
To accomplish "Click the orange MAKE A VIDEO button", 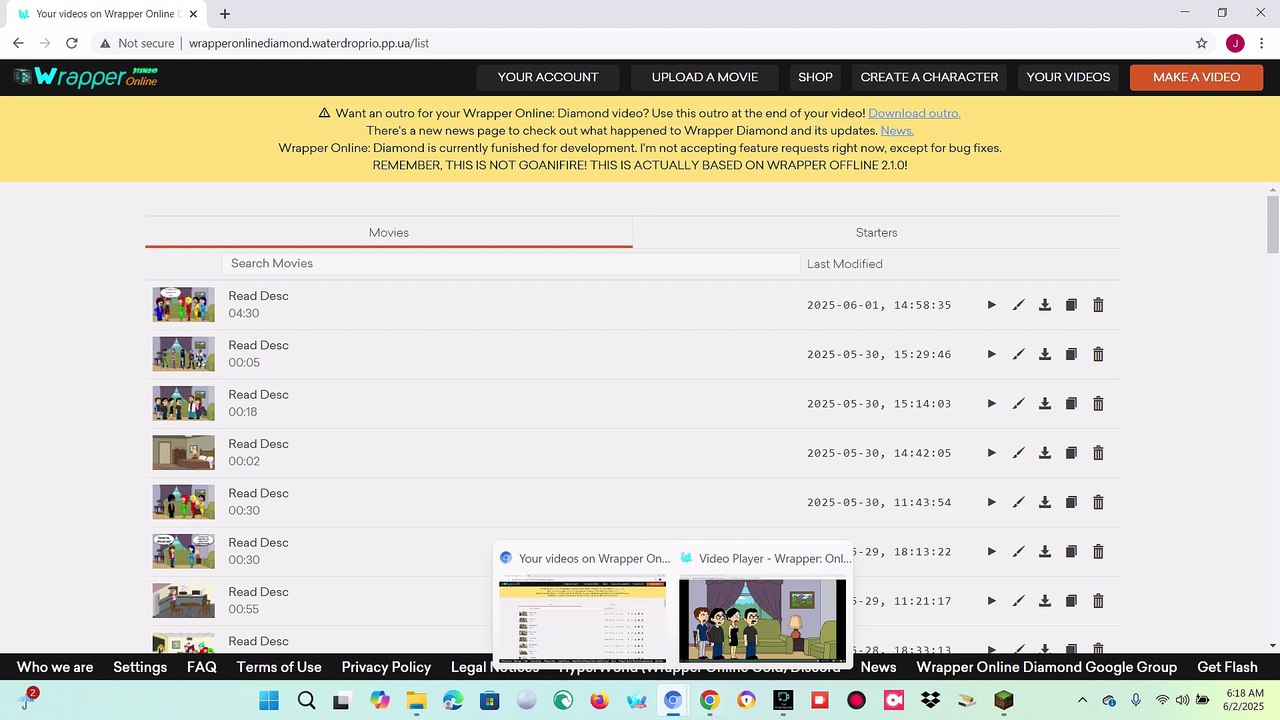I will [x=1196, y=77].
